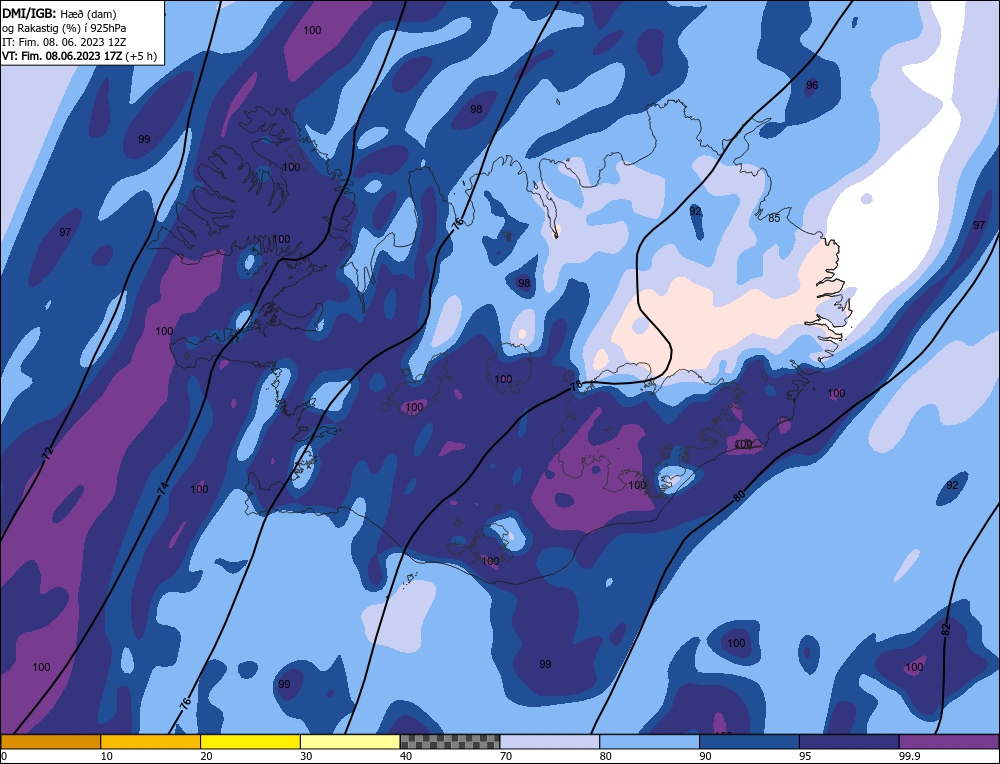1000x764 pixels.
Task: Click the legend scale number '95'
Action: (x=805, y=756)
